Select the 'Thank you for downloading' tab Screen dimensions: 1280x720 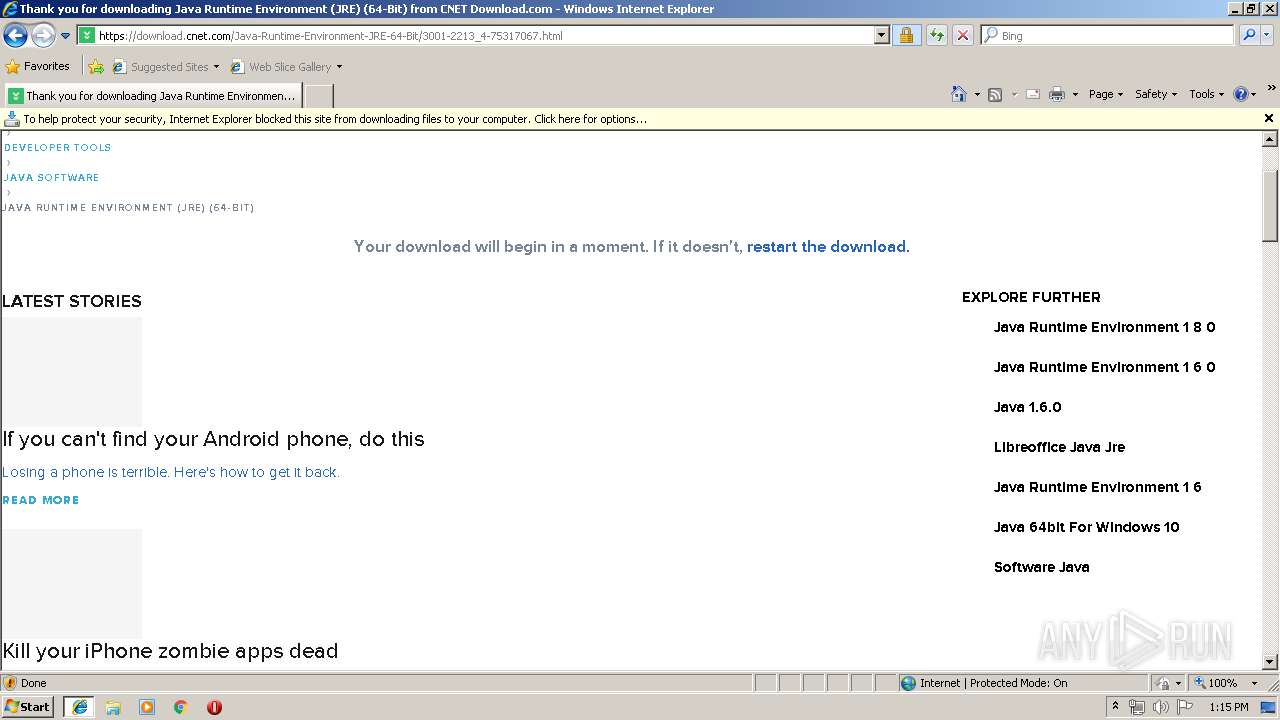(x=153, y=96)
